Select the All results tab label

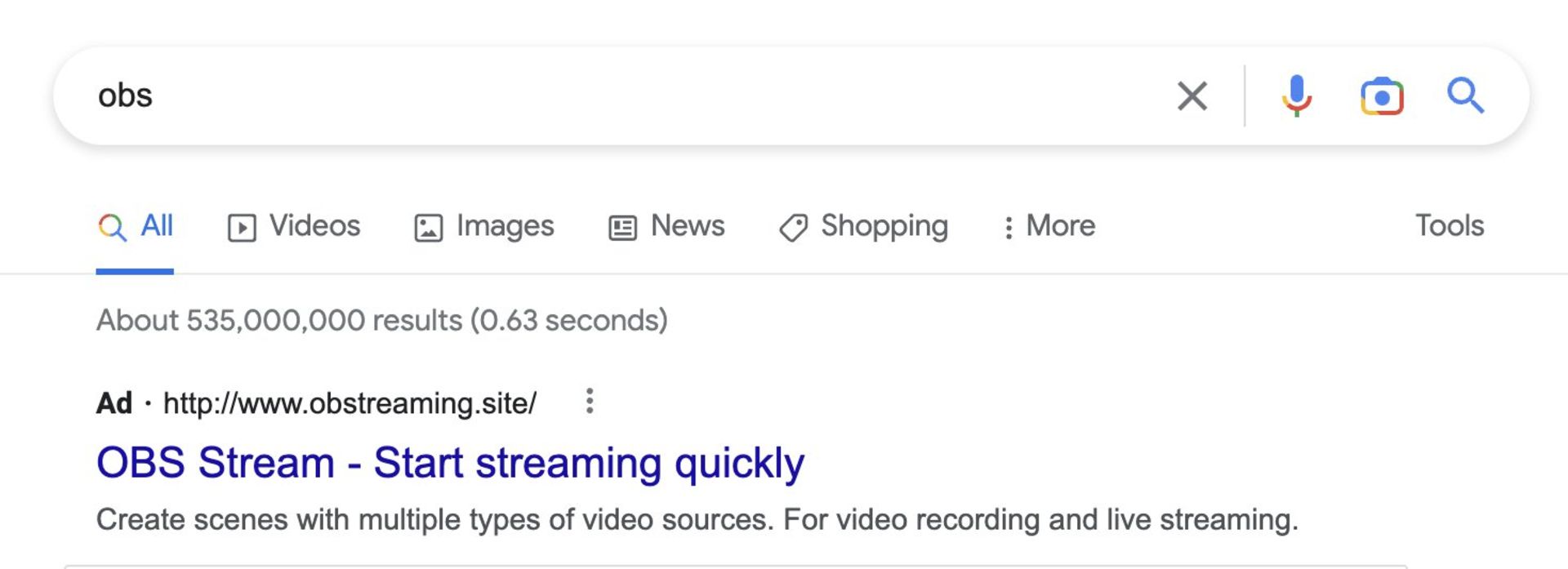(x=157, y=226)
